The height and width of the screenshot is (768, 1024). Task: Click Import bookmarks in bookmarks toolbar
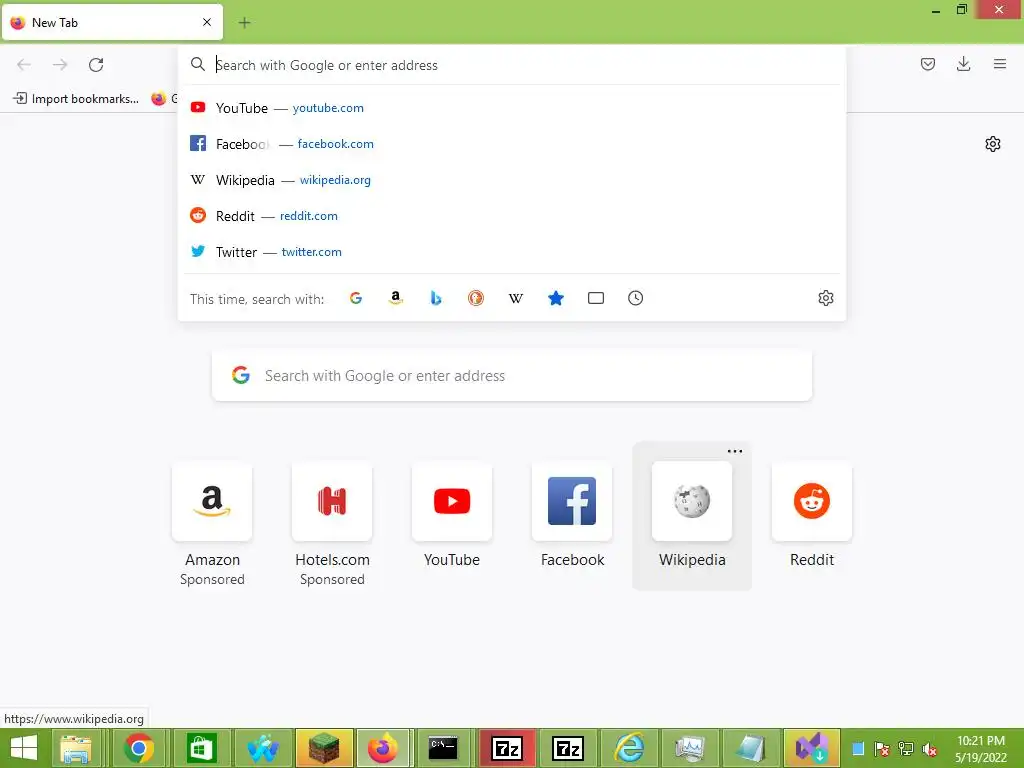click(x=76, y=99)
